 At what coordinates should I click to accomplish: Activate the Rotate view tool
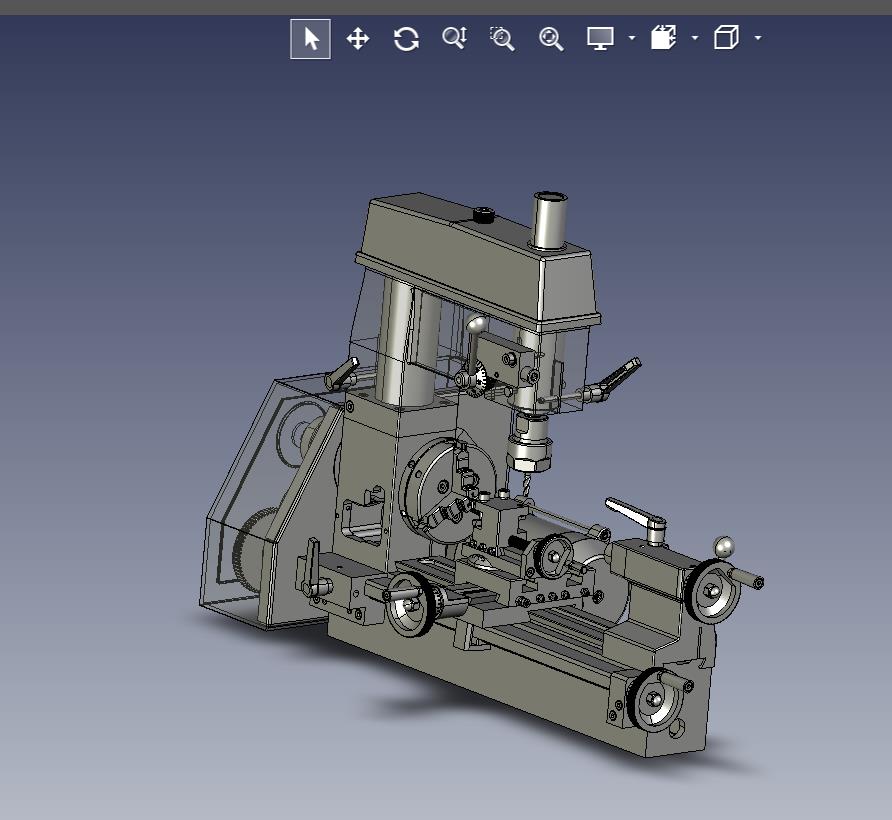(406, 39)
